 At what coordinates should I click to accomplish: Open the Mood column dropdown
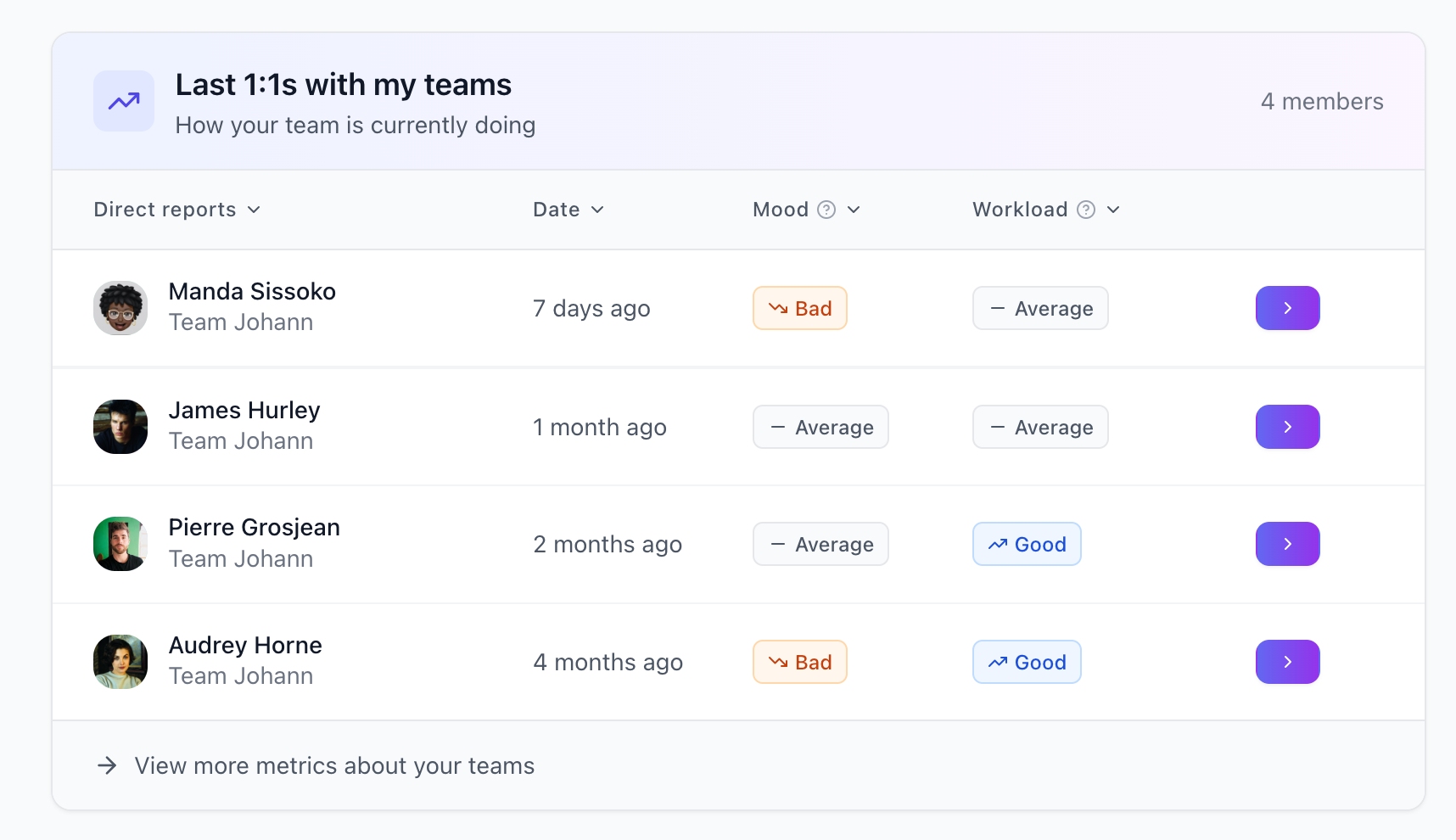pyautogui.click(x=855, y=210)
